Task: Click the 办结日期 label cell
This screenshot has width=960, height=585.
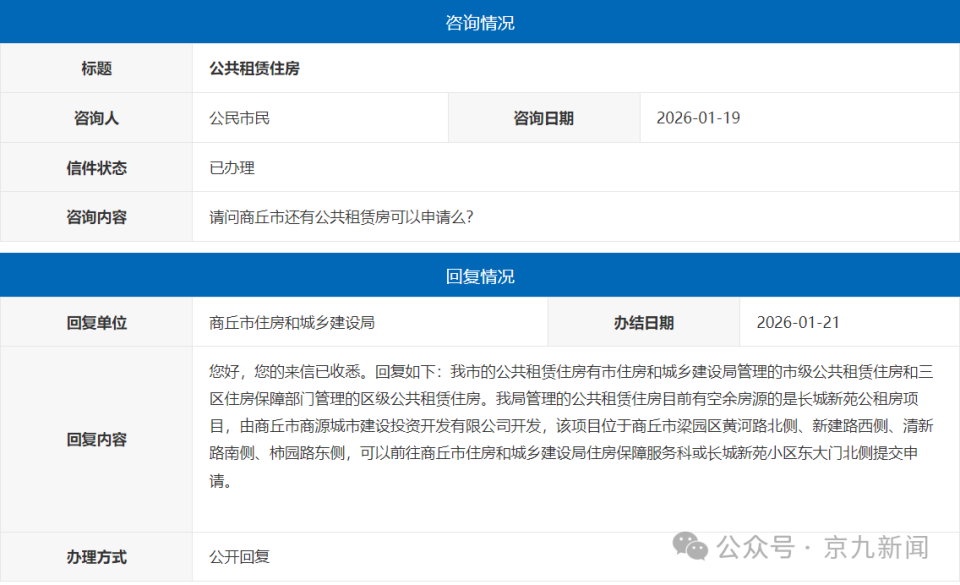Action: [640, 322]
